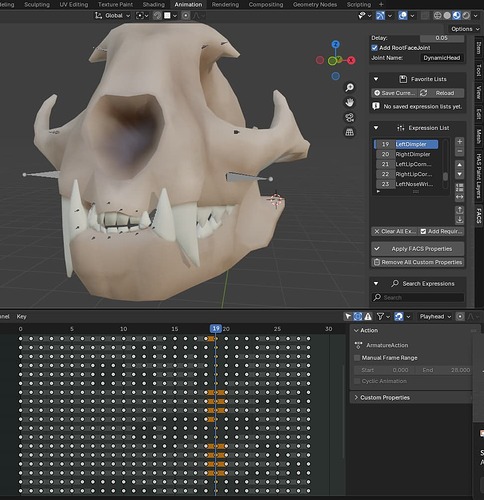Switch to Shading workspace tab

(x=153, y=5)
